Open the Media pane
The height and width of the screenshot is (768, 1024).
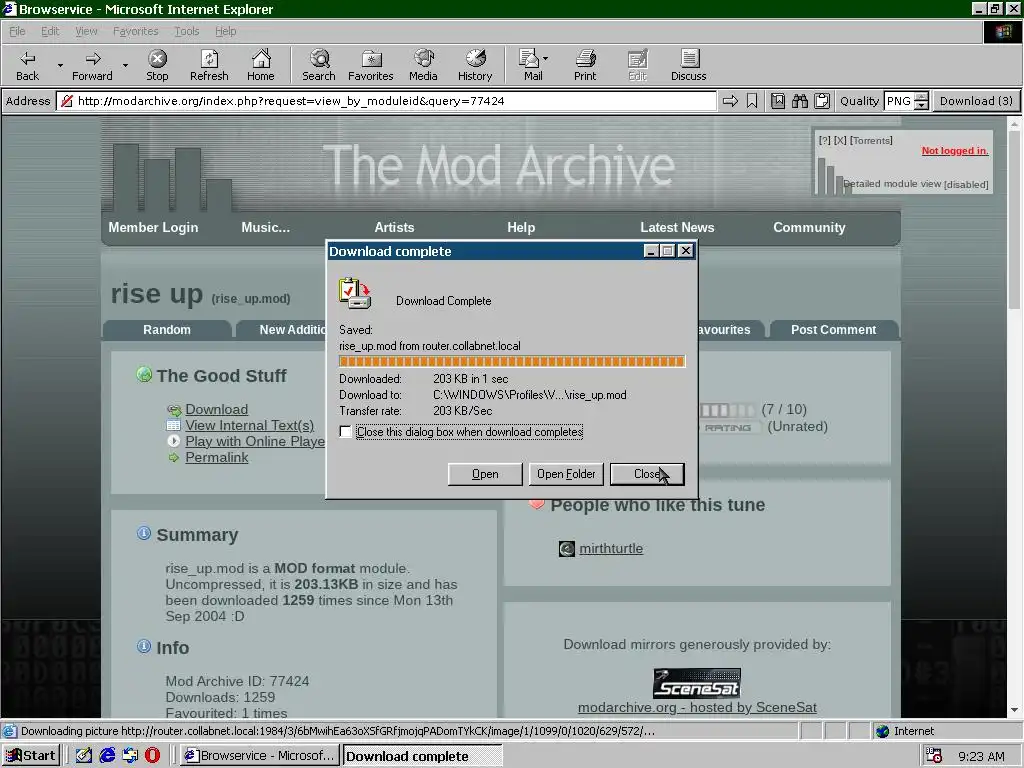click(423, 65)
